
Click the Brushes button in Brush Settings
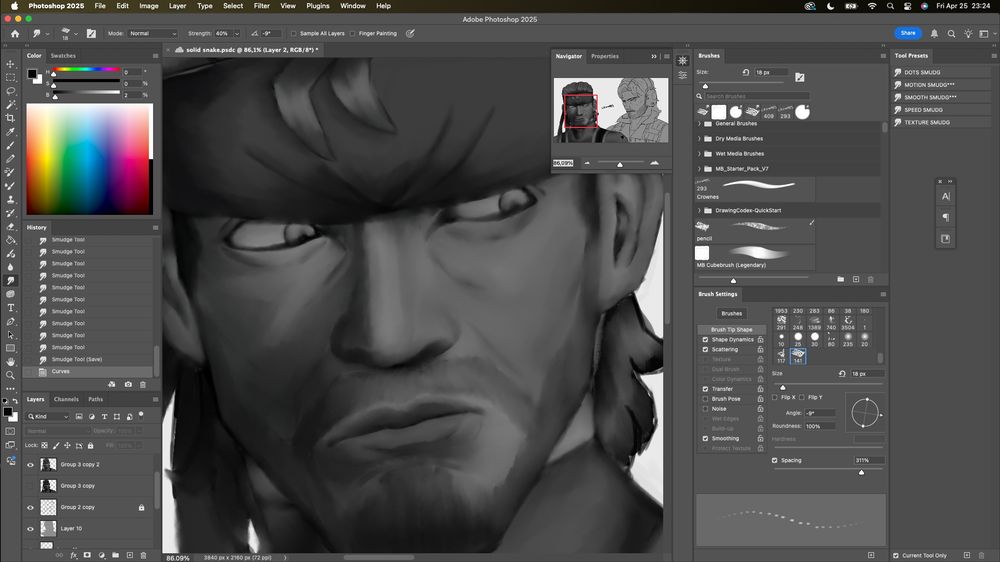[732, 314]
